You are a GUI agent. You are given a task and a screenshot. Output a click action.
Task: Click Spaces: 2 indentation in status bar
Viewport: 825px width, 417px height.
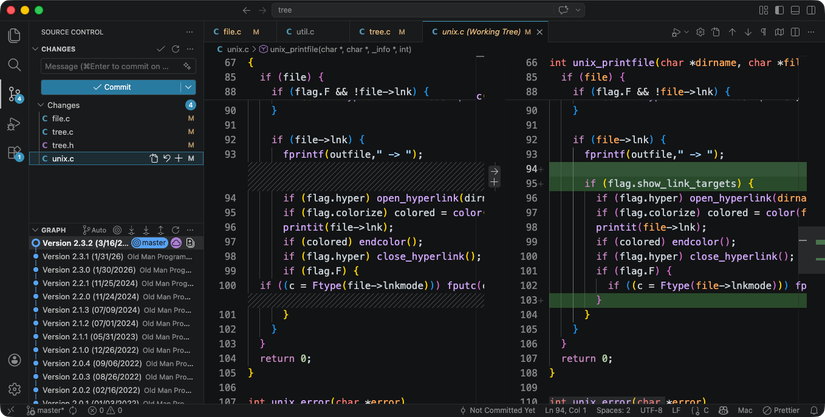coord(613,410)
